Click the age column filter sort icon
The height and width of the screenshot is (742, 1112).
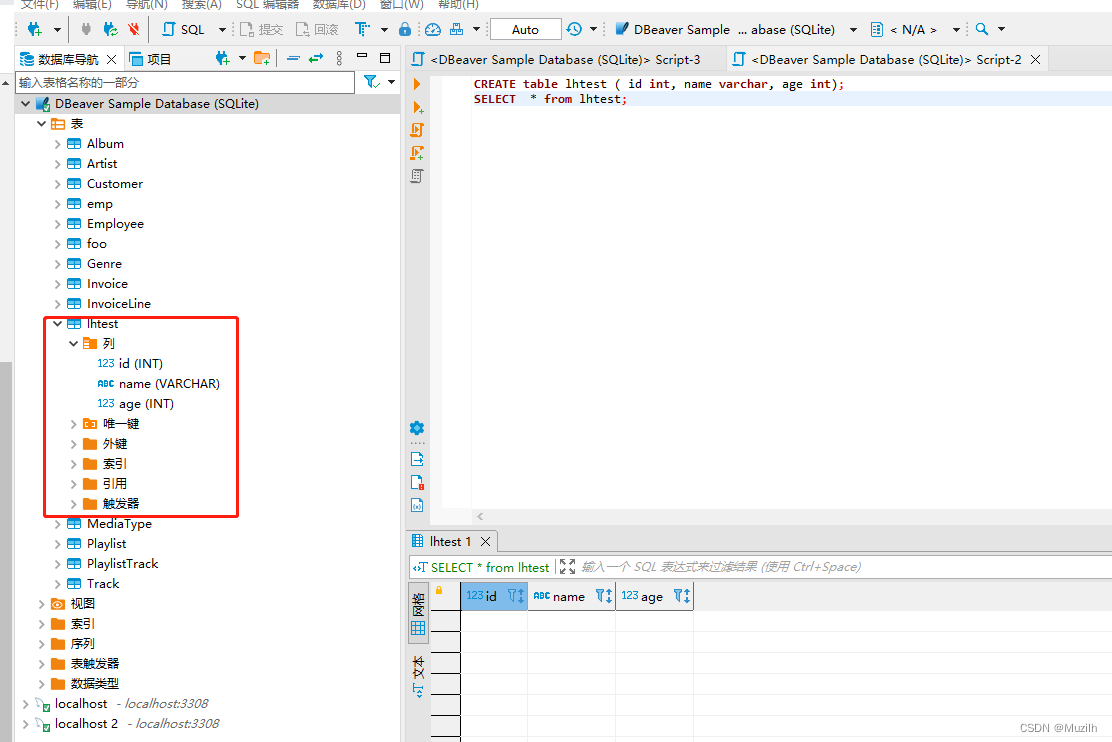click(x=682, y=596)
